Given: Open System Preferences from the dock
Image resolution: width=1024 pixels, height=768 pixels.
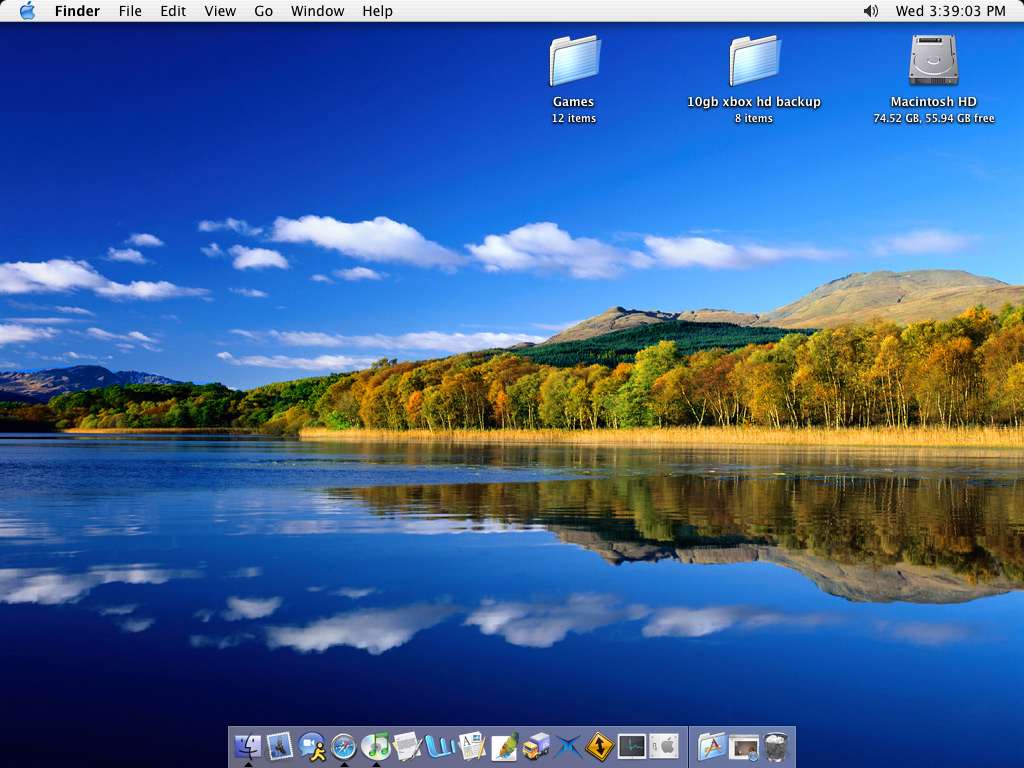Looking at the screenshot, I should click(x=664, y=746).
